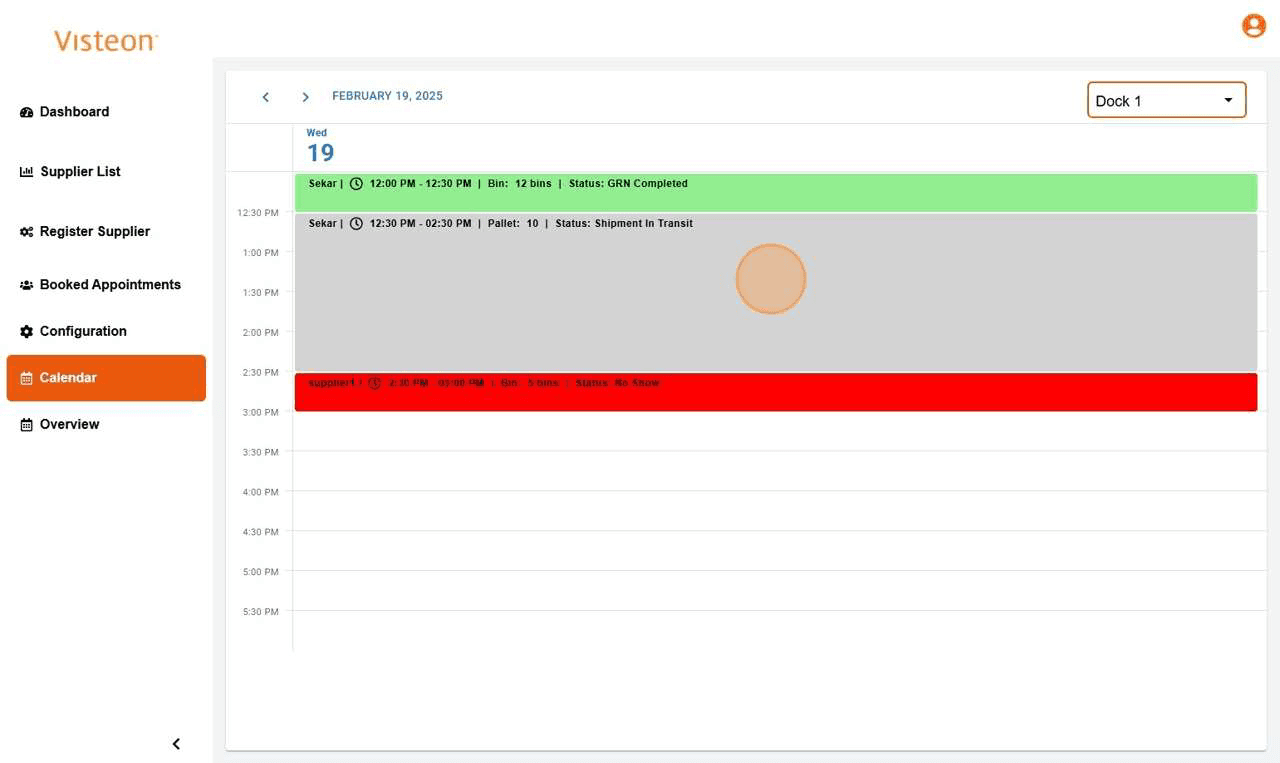Click the 'Status: Shipment In Transit' text
The image size is (1280, 763).
(624, 224)
